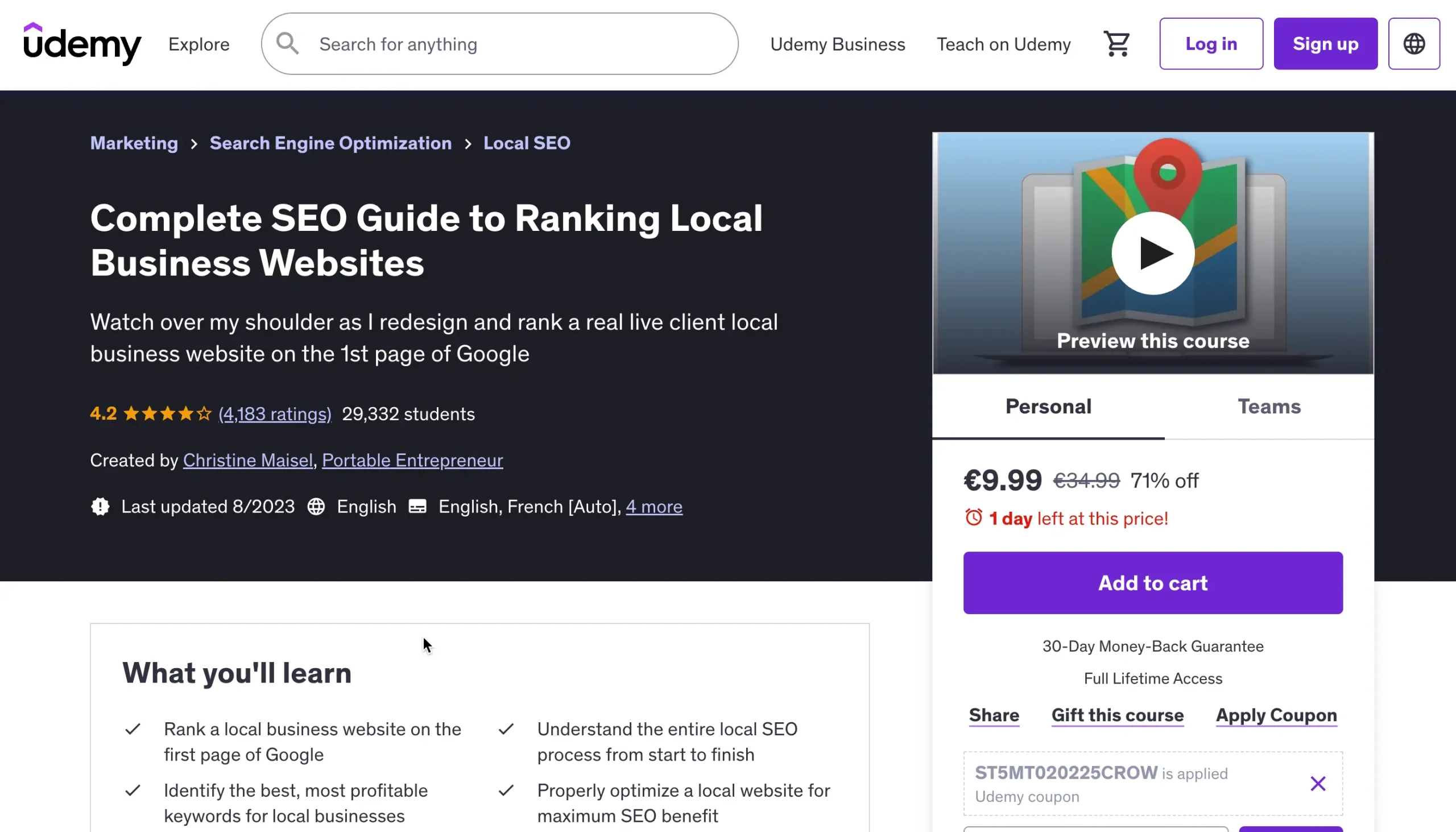Click the search magnifier icon
The image size is (1456, 832).
287,44
